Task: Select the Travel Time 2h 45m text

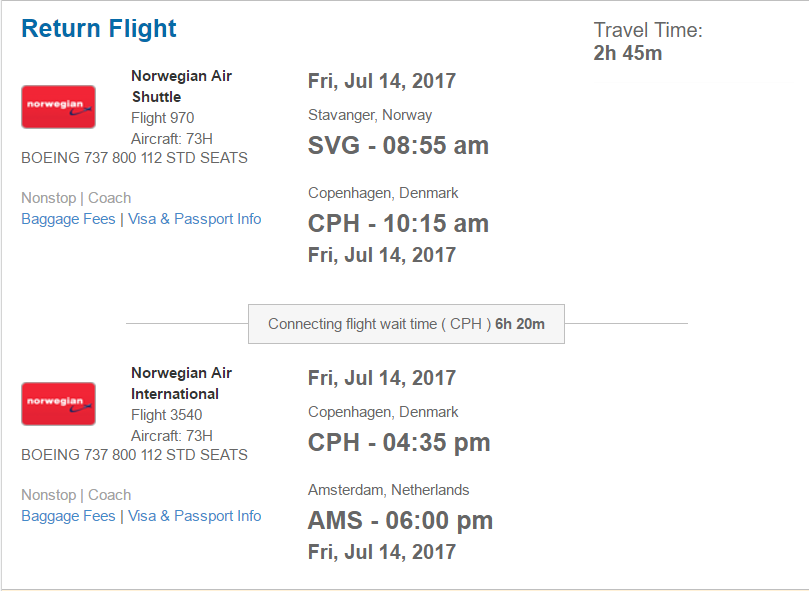Action: point(648,41)
